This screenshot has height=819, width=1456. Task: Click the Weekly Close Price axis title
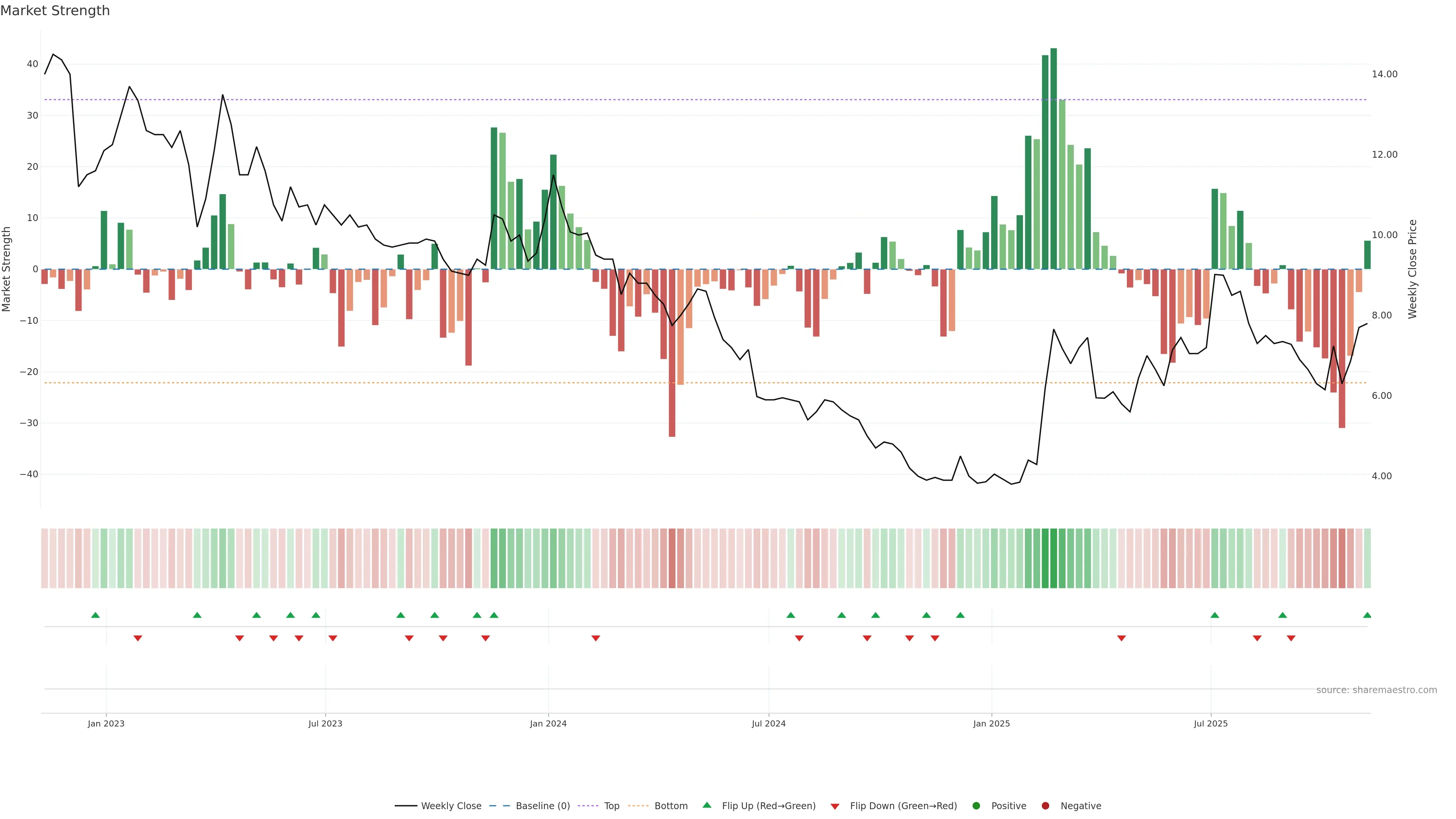1412,269
